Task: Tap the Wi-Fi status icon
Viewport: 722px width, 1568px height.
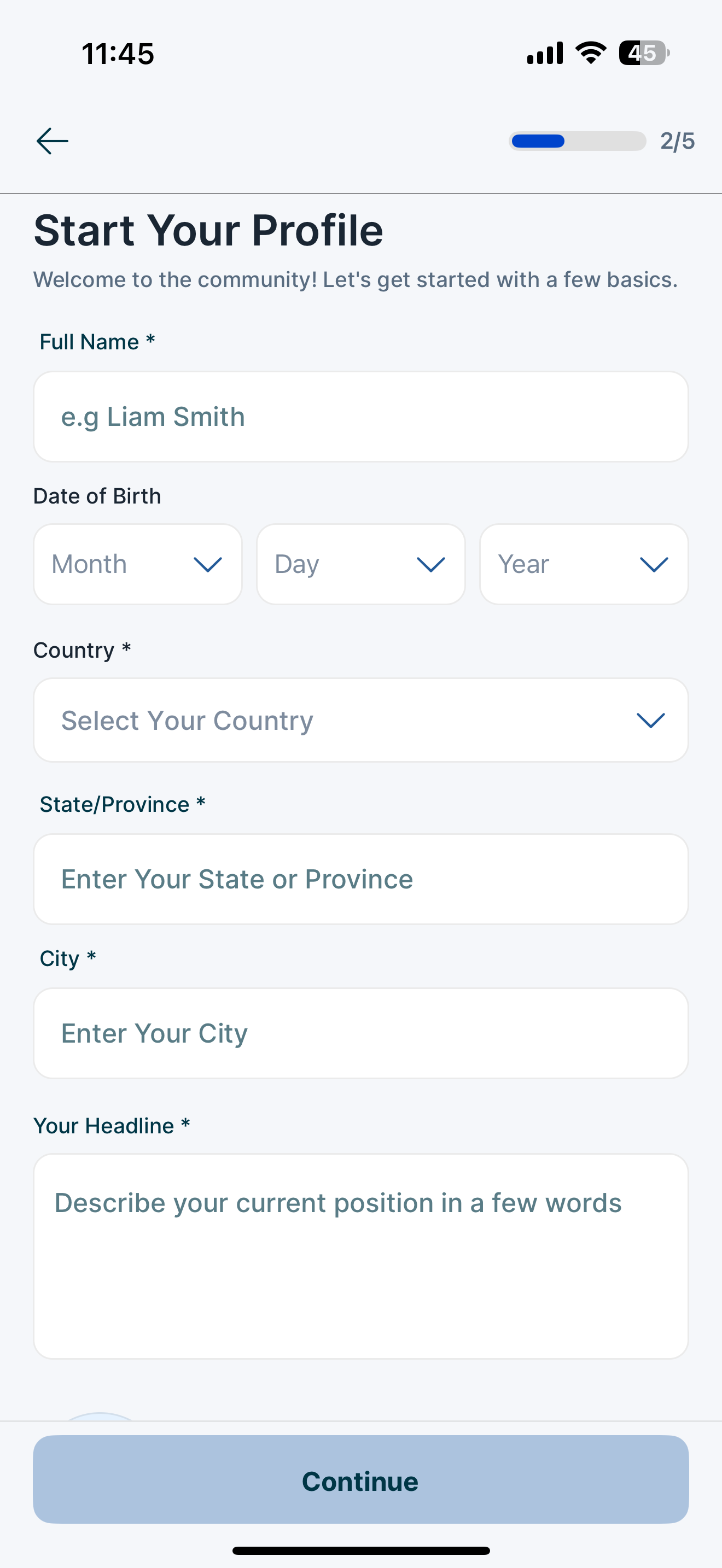Action: pos(591,53)
